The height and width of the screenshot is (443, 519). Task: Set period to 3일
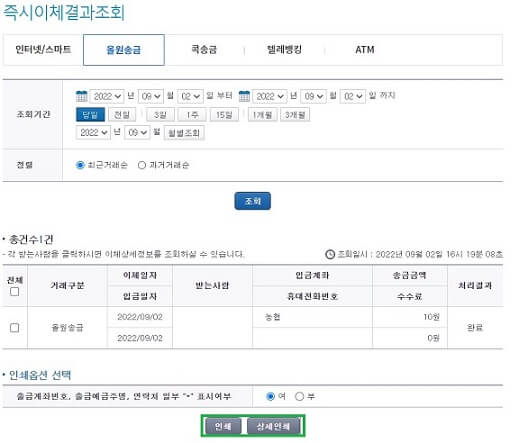tap(160, 115)
